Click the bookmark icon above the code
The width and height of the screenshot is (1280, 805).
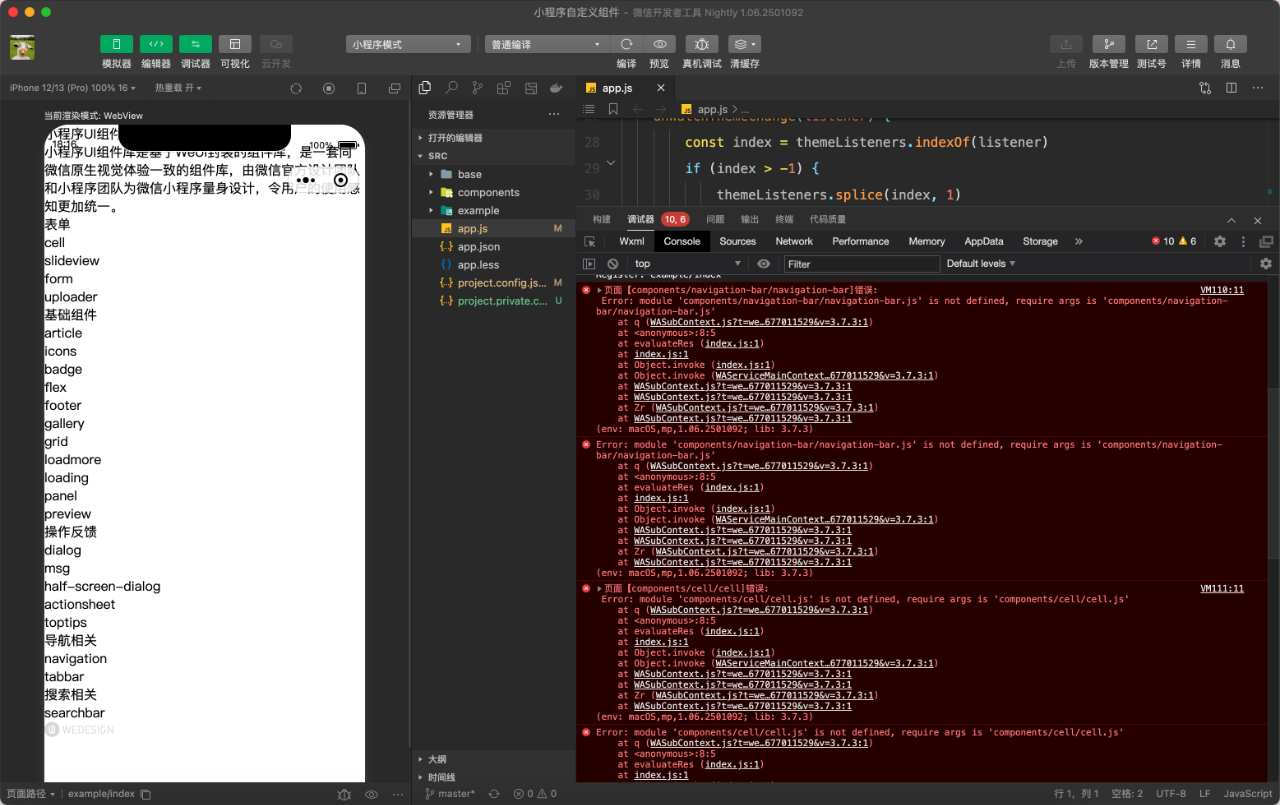[613, 109]
